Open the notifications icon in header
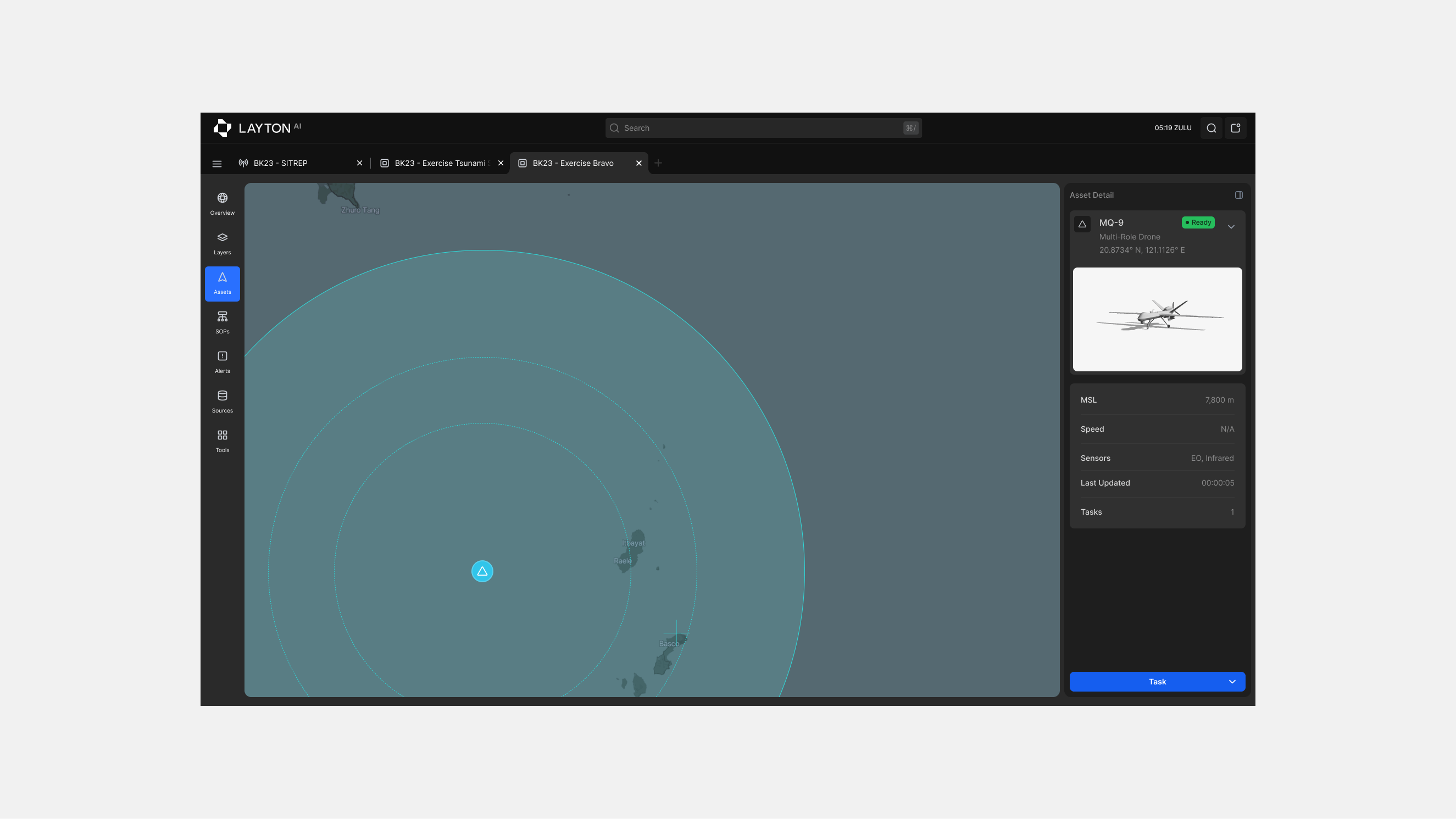The height and width of the screenshot is (819, 1456). coord(1236,128)
